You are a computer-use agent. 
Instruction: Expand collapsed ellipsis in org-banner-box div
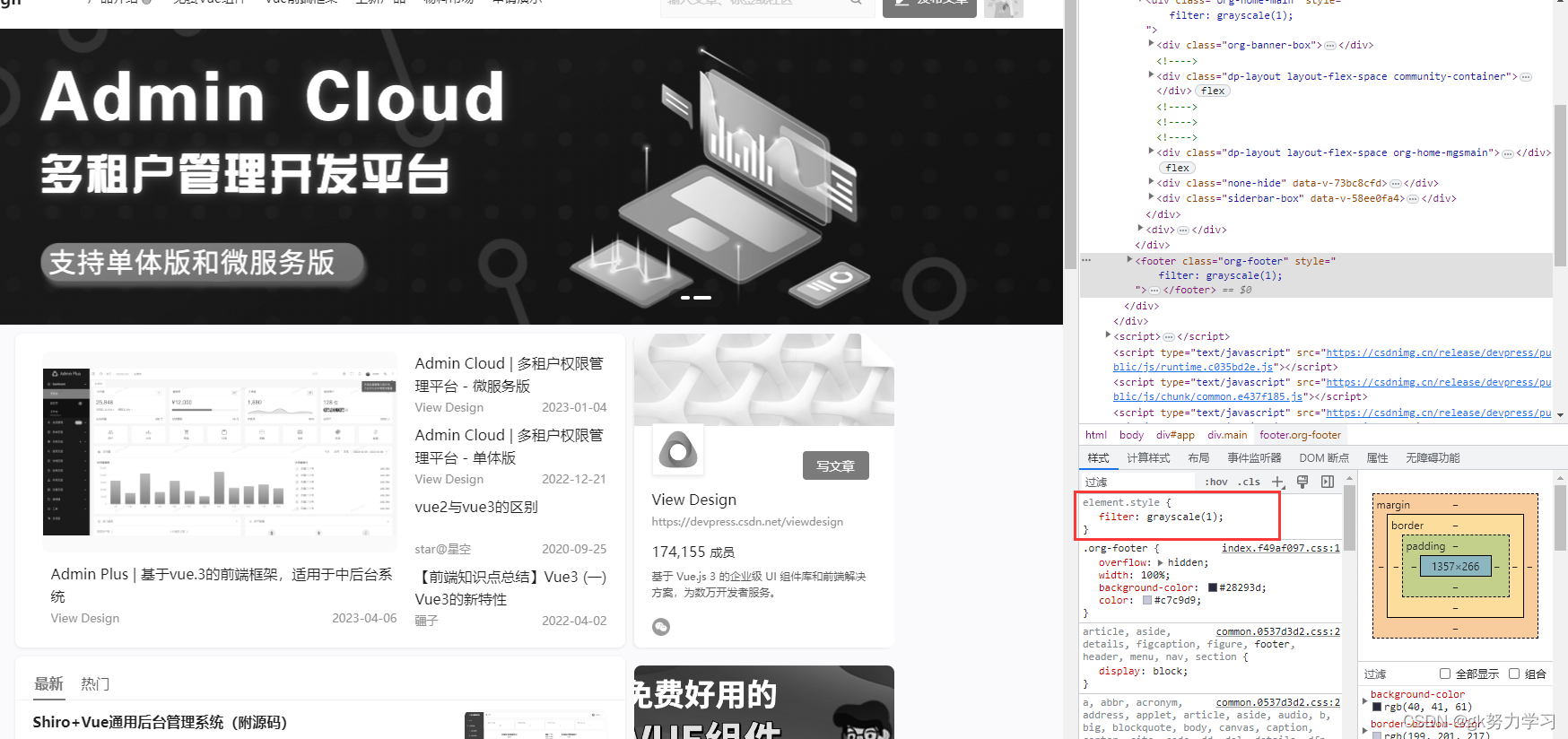pyautogui.click(x=1330, y=45)
